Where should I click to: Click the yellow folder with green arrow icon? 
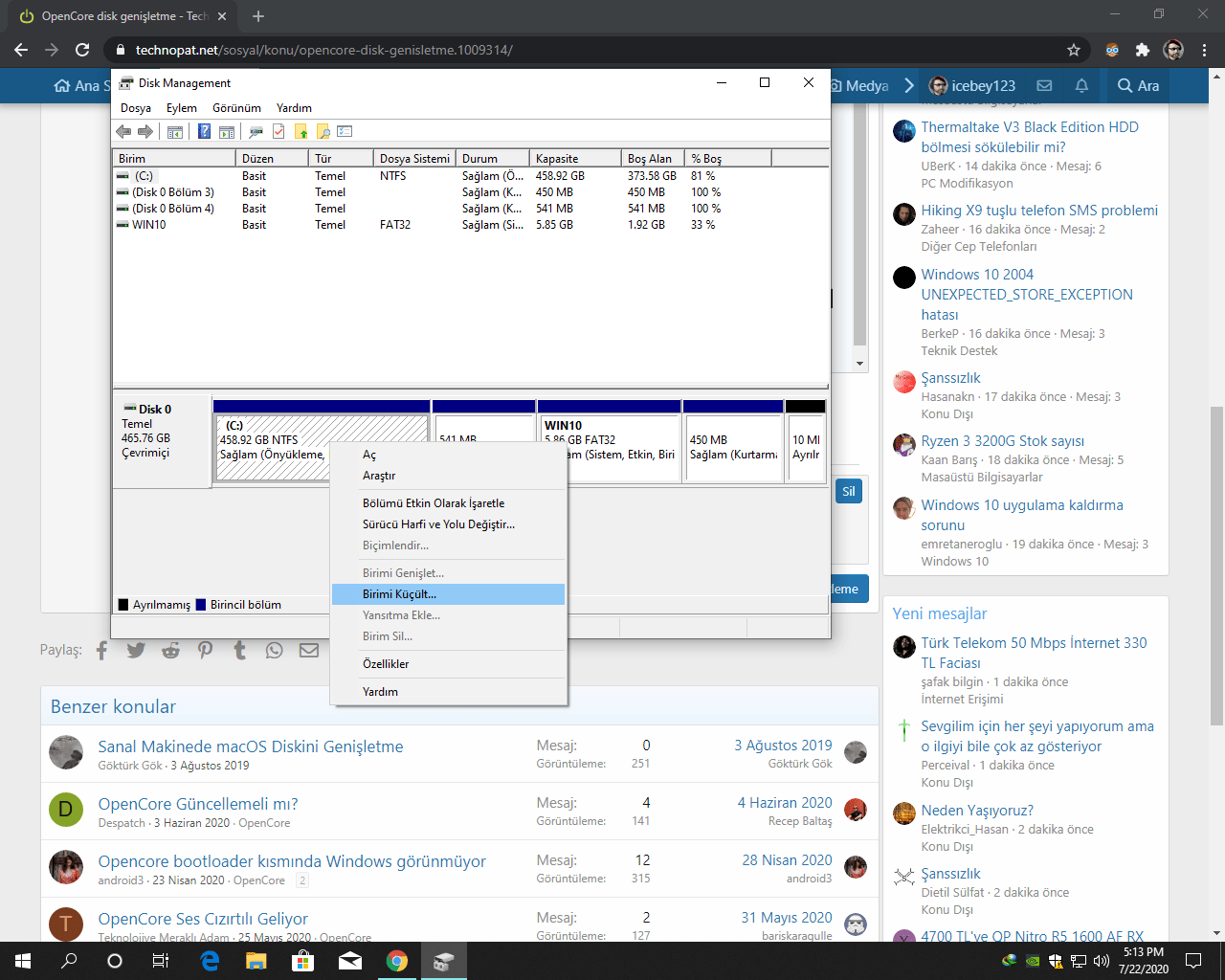coord(301,131)
